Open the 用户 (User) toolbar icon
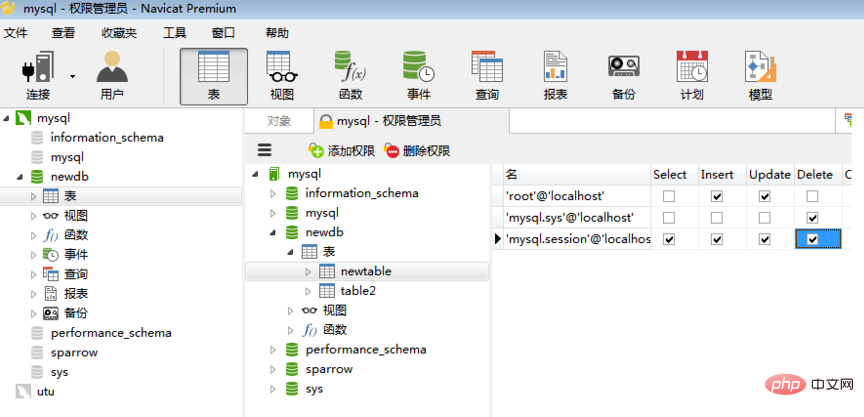 coord(112,76)
